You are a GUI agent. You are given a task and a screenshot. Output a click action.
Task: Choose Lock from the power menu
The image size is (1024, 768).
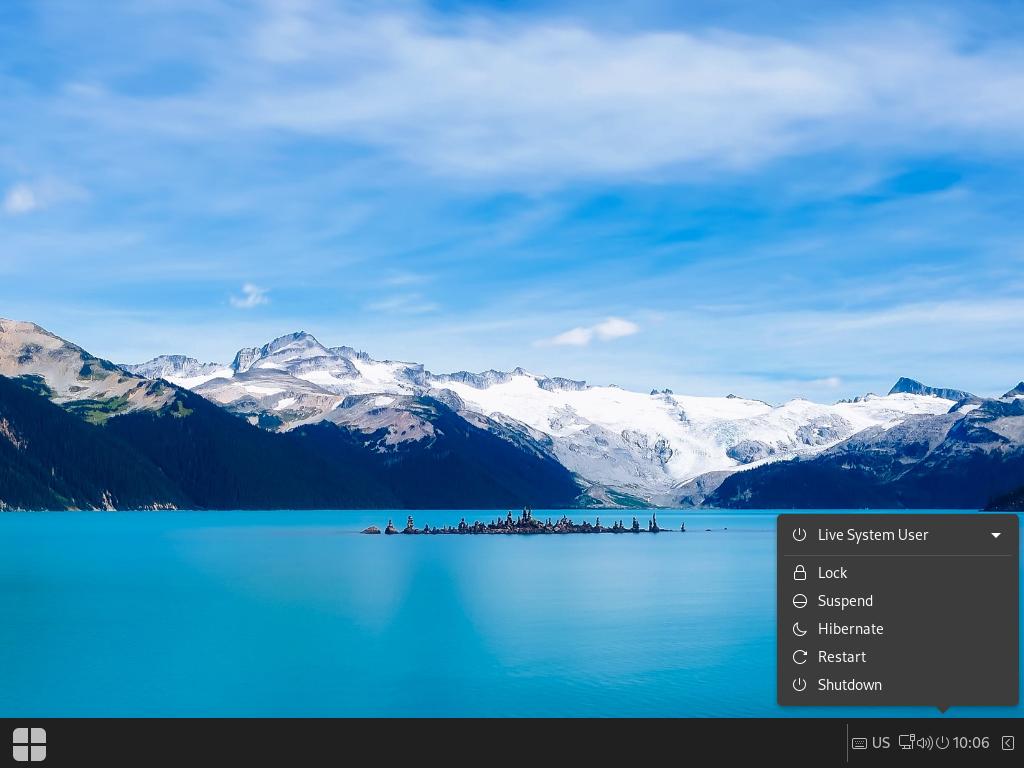(898, 573)
